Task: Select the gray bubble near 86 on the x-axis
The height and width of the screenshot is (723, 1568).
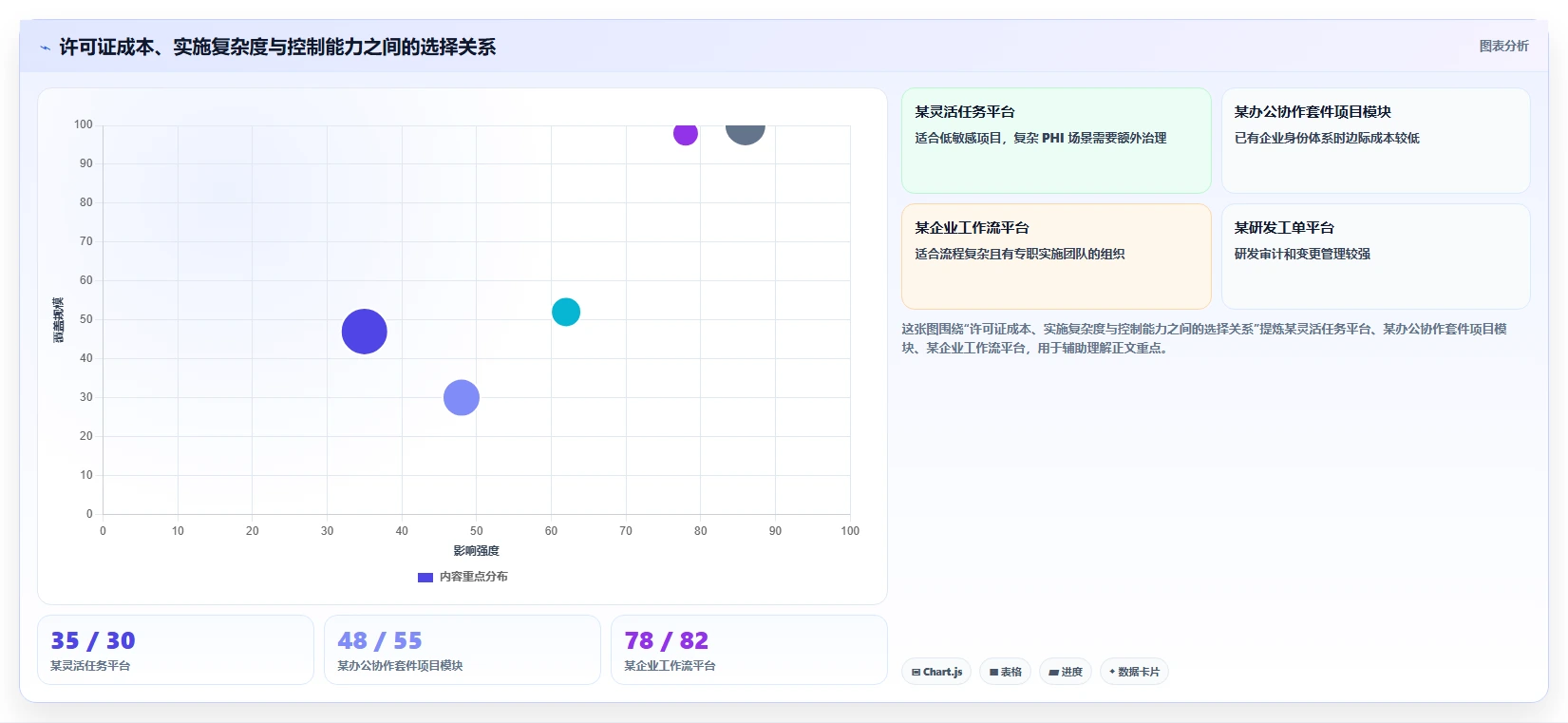Action: (x=746, y=134)
